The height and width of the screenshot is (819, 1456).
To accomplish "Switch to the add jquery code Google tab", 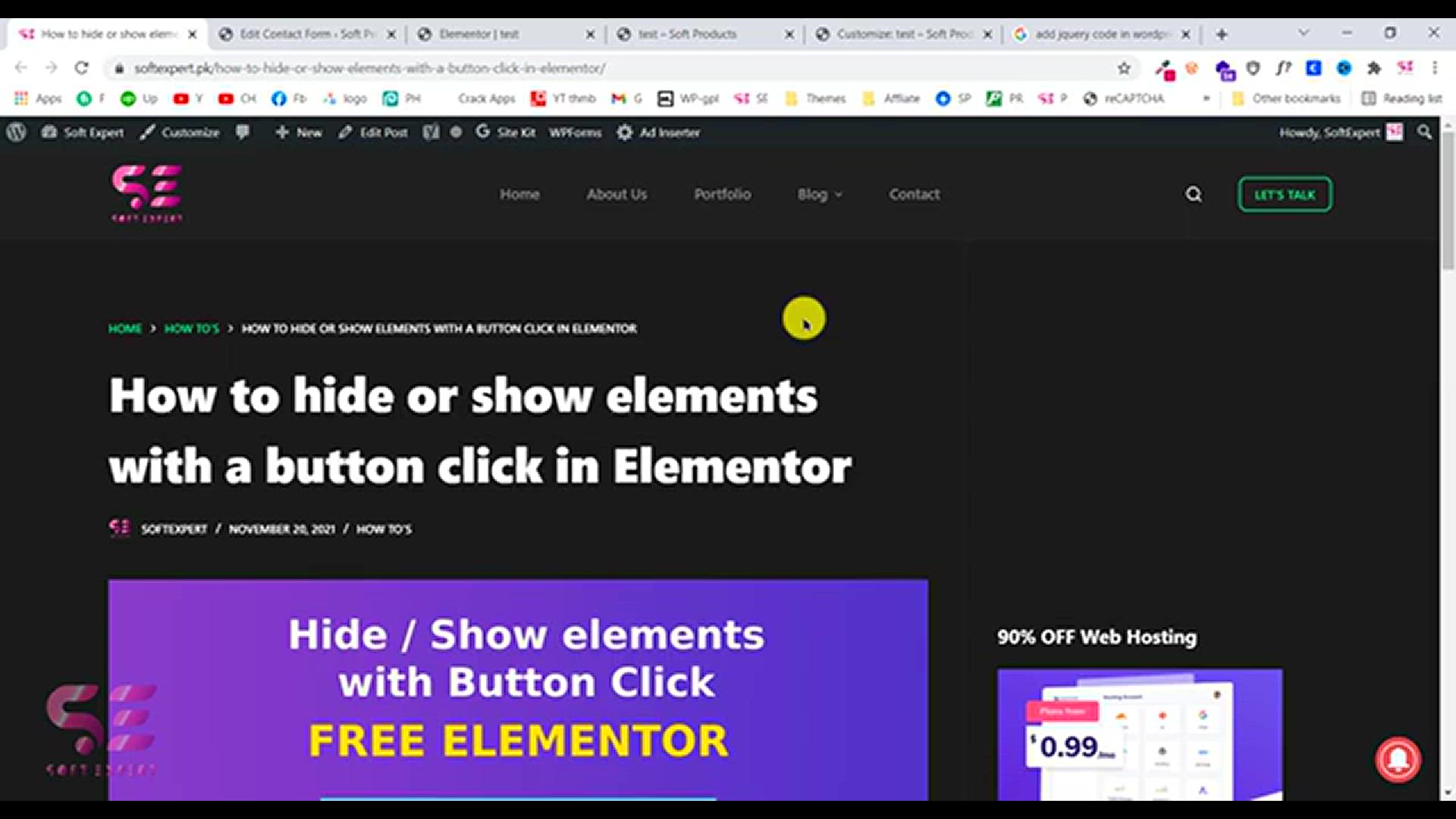I will click(x=1103, y=34).
